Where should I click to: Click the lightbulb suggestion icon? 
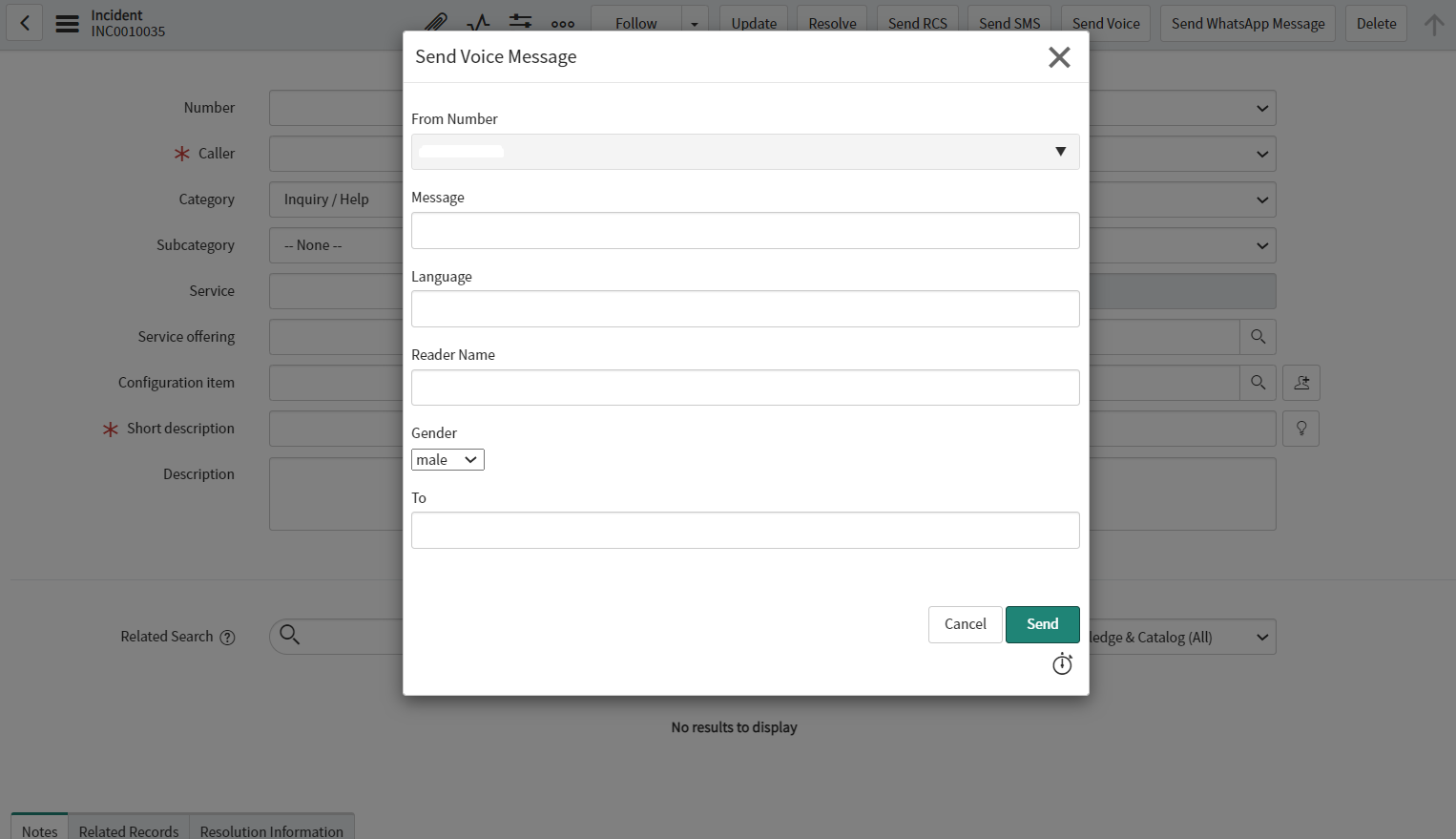[1301, 429]
